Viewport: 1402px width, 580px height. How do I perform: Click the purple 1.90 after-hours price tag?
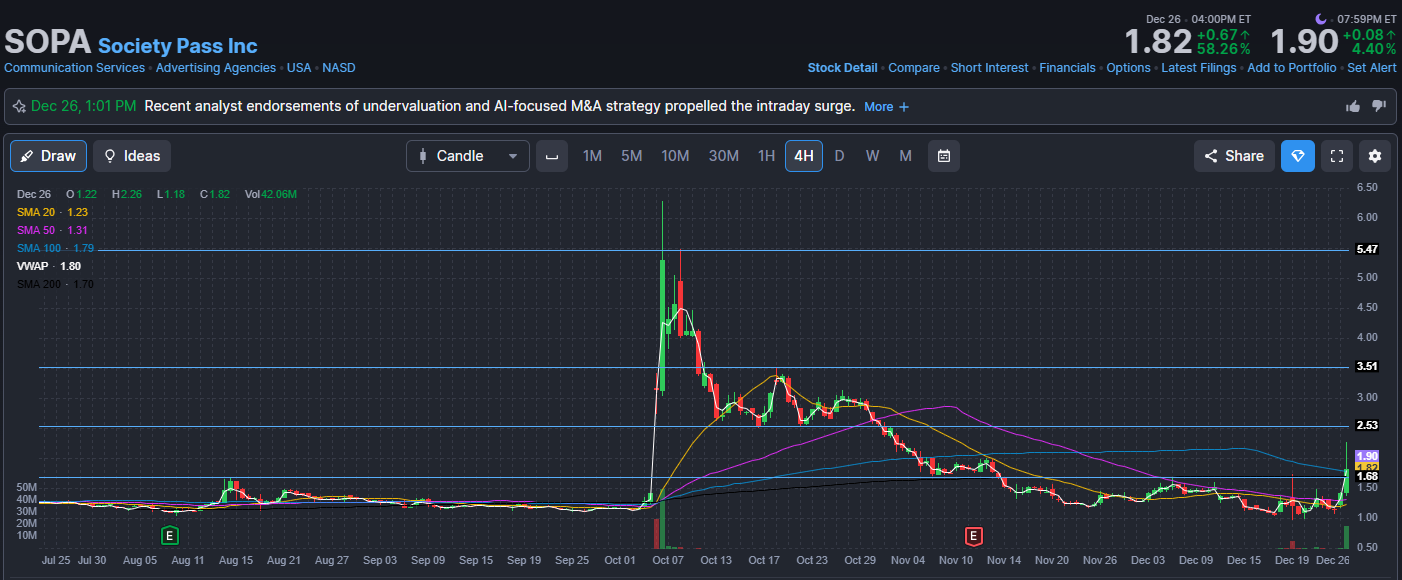tap(1366, 456)
